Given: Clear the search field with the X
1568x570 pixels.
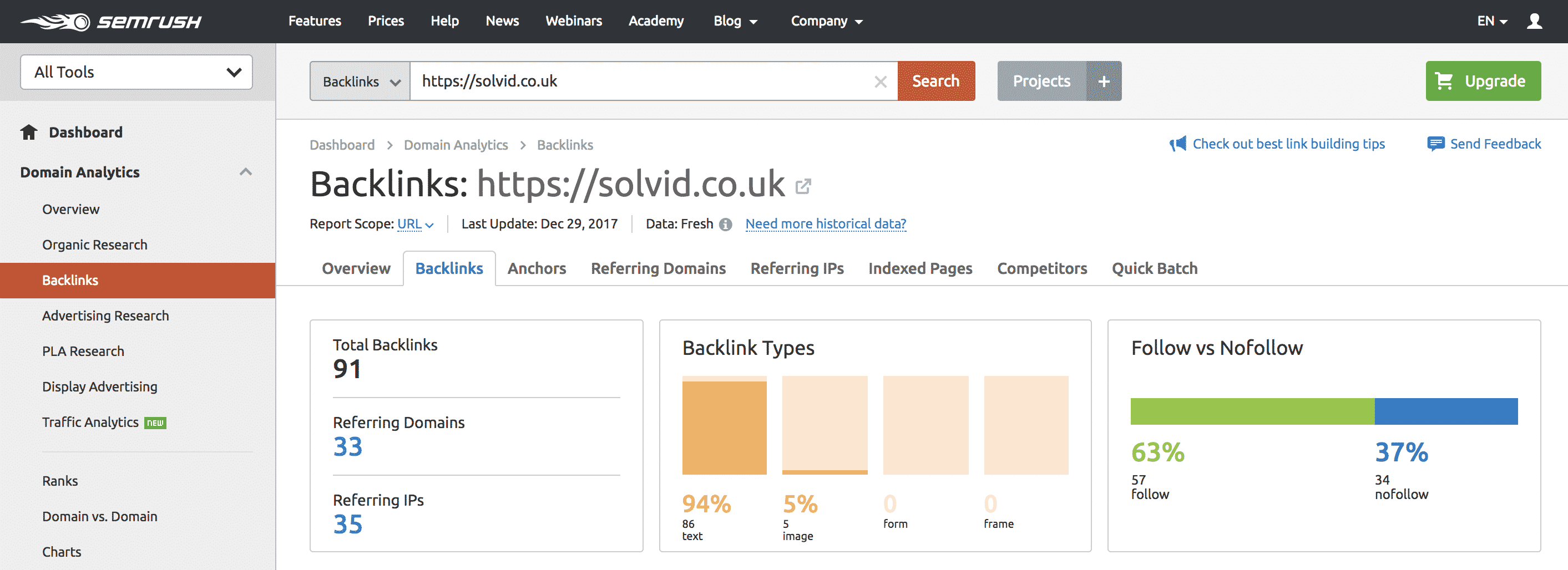Looking at the screenshot, I should tap(880, 82).
